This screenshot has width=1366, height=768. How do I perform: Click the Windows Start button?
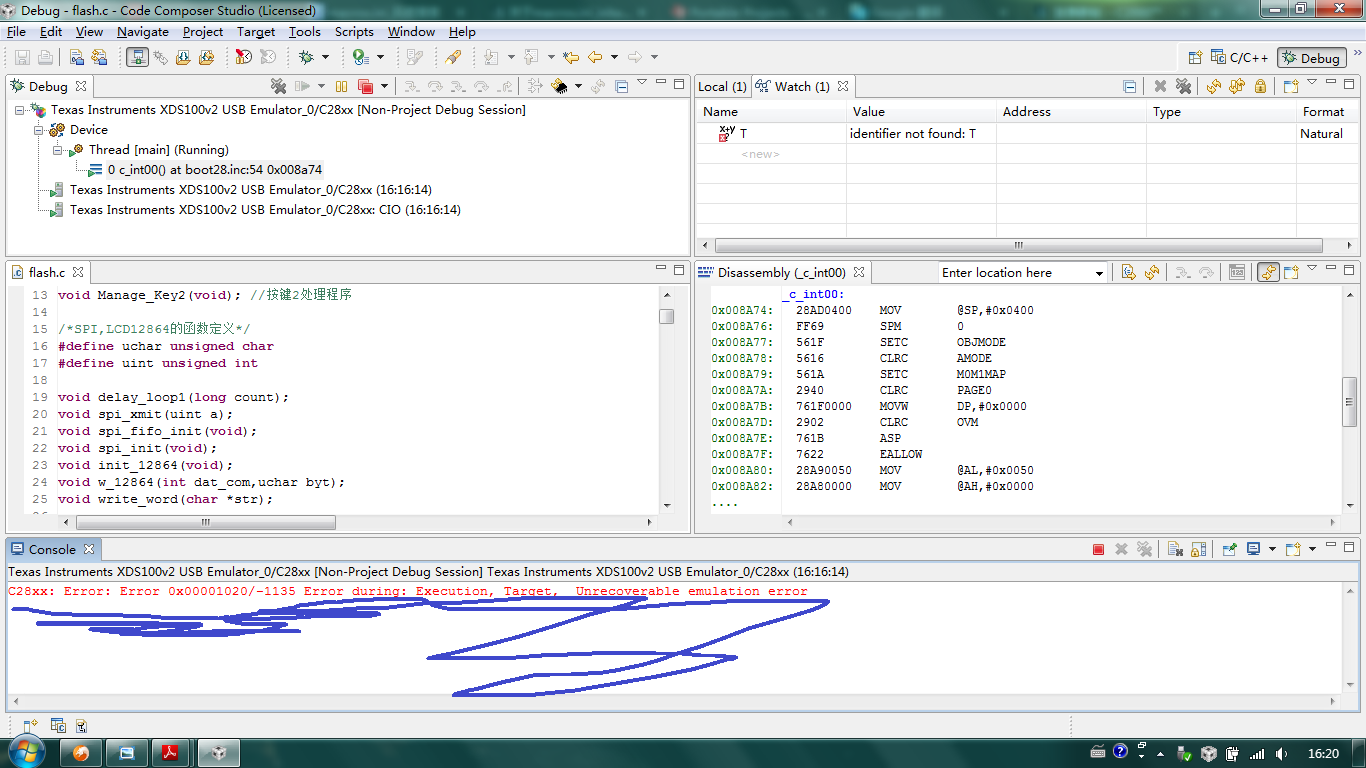[x=25, y=752]
